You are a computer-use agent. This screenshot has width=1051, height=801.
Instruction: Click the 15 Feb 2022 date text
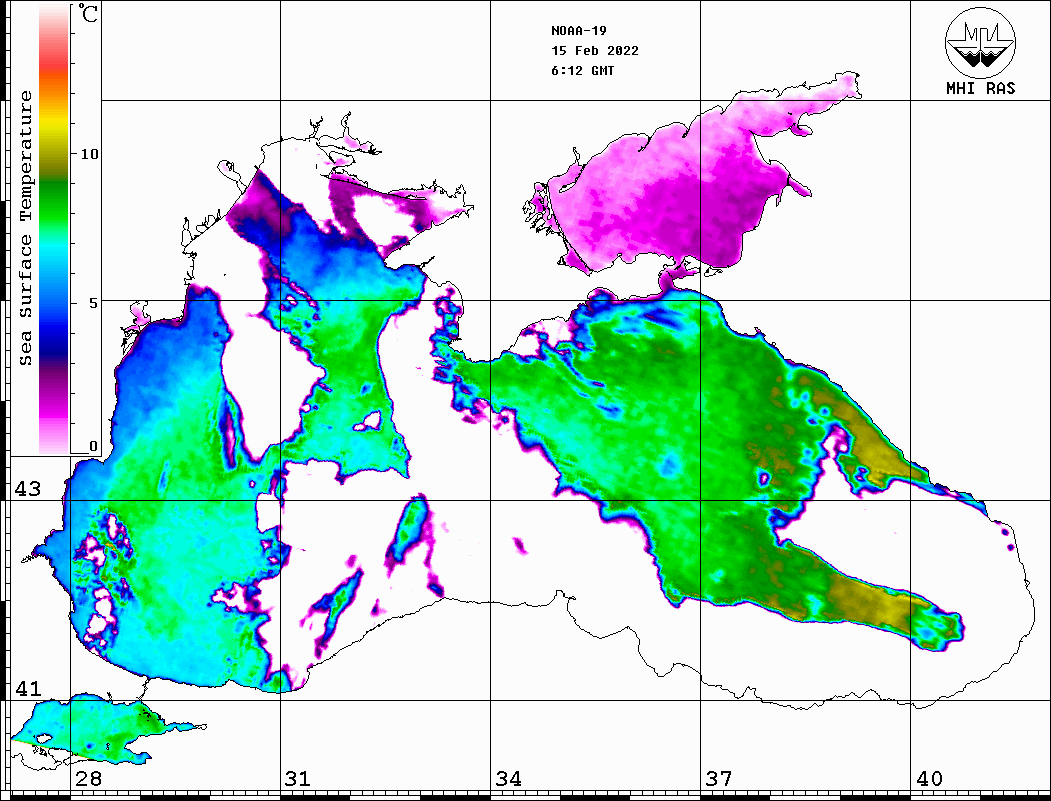point(595,51)
